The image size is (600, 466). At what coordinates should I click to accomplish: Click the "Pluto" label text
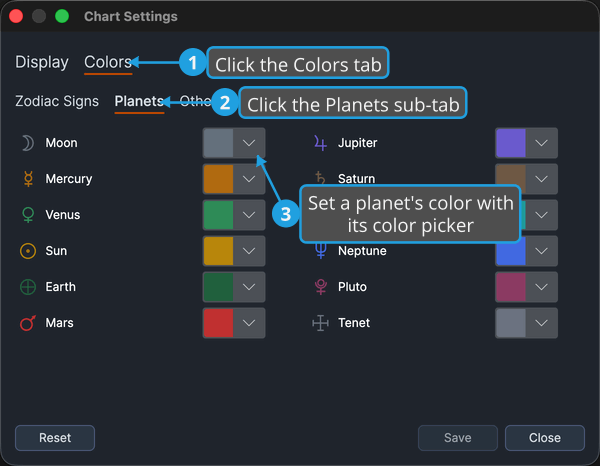pyautogui.click(x=352, y=287)
